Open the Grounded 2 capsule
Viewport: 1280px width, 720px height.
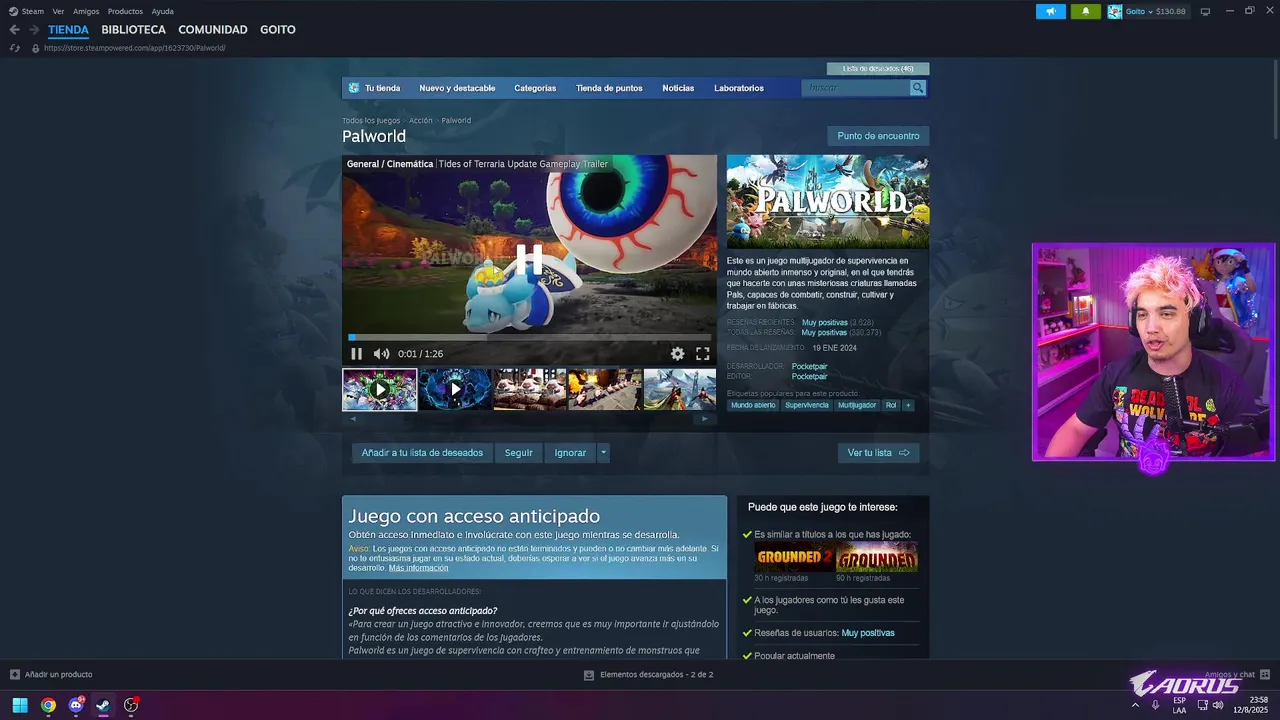tap(794, 557)
